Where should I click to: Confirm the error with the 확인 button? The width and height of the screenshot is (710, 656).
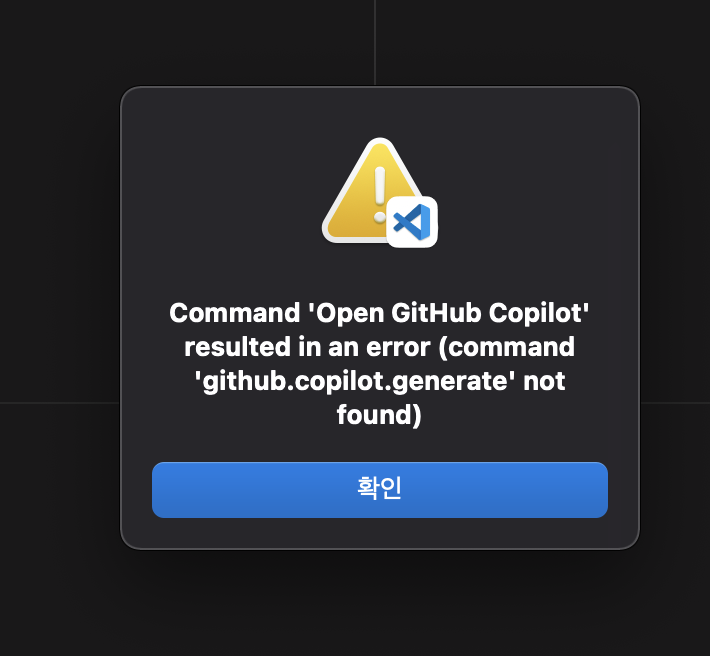pos(379,490)
